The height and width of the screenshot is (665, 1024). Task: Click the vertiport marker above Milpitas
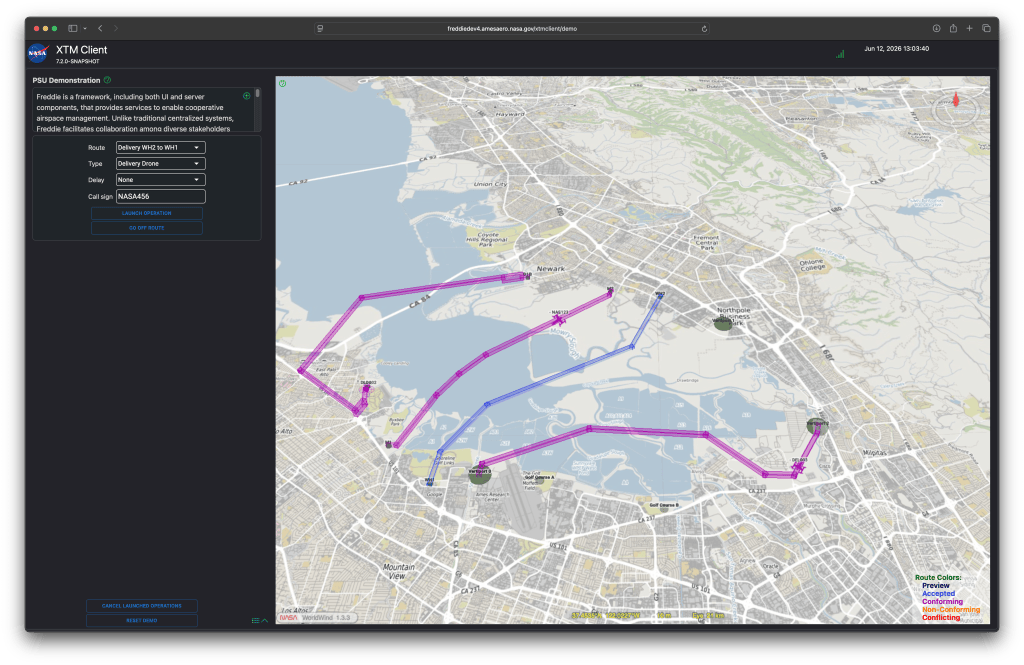pos(817,426)
